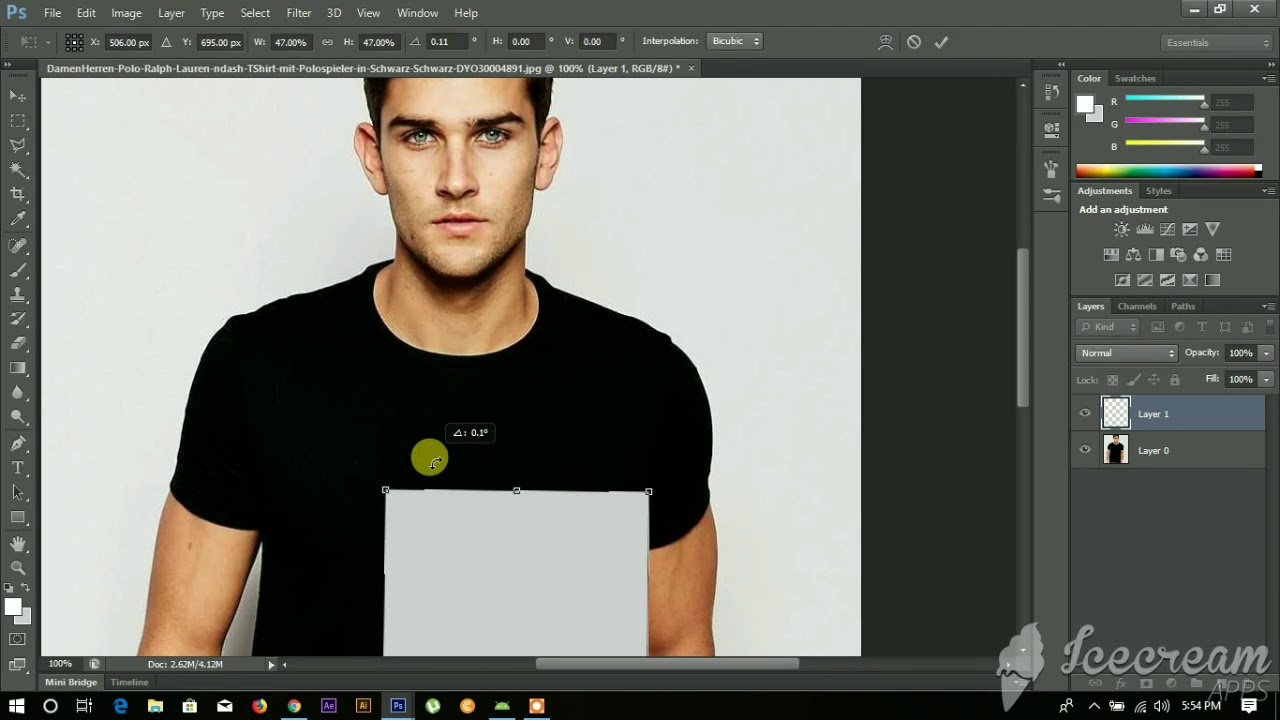
Task: Open the Essentials workspace dropdown
Action: pyautogui.click(x=1217, y=43)
